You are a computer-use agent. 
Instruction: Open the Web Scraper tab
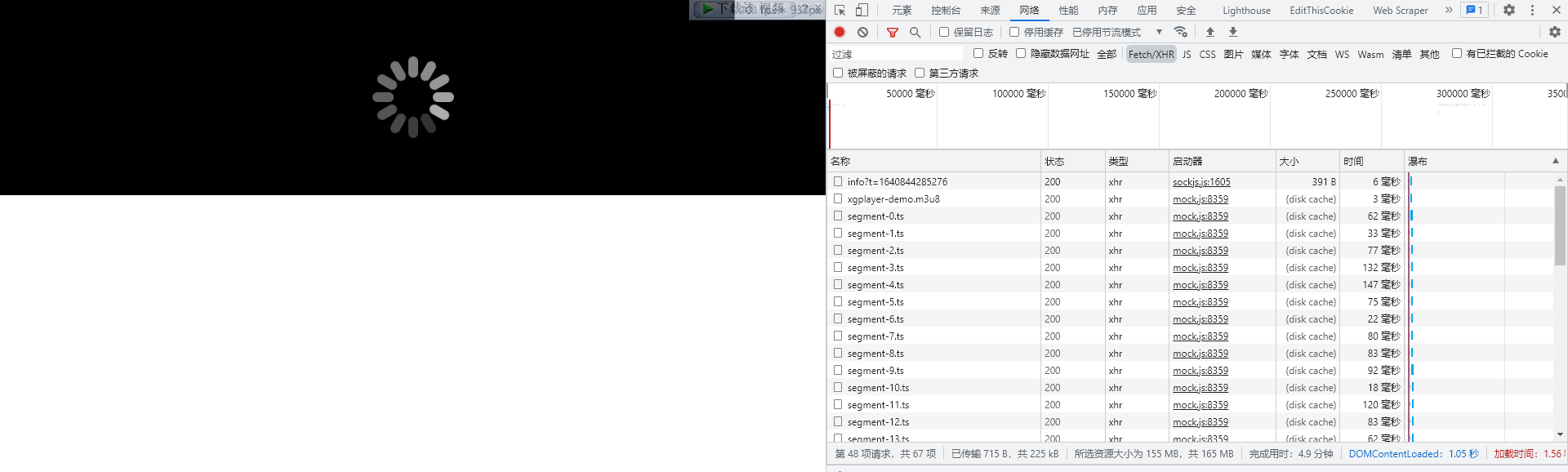(x=1401, y=10)
